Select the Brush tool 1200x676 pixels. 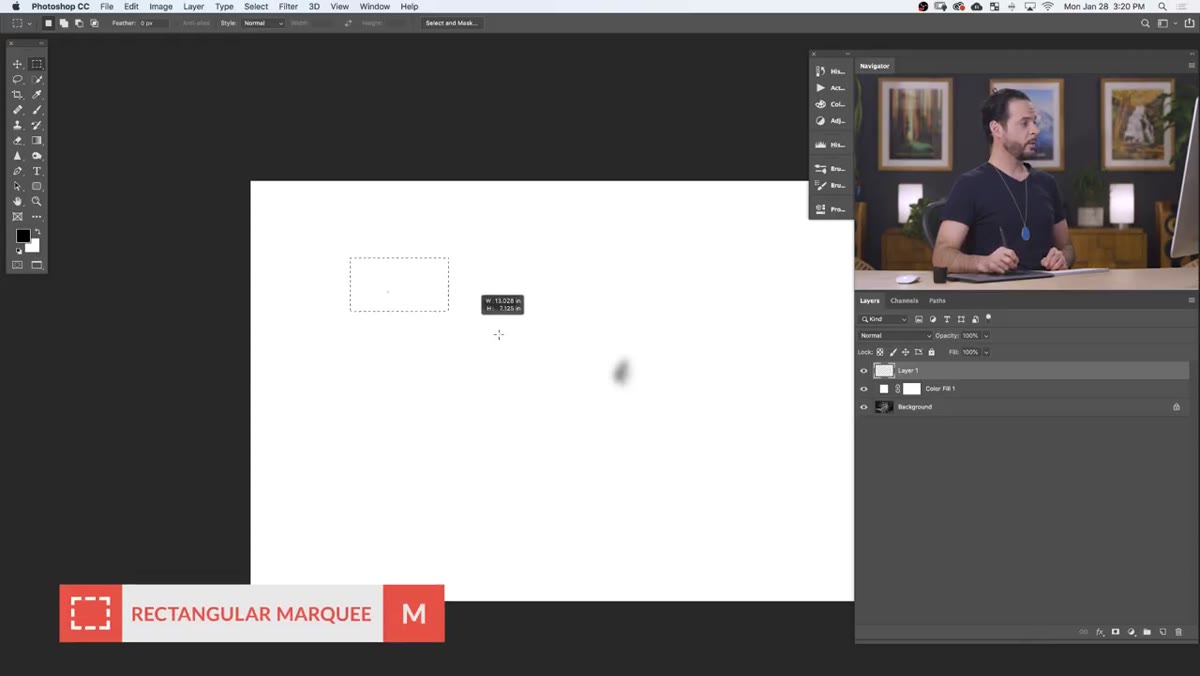[x=37, y=110]
